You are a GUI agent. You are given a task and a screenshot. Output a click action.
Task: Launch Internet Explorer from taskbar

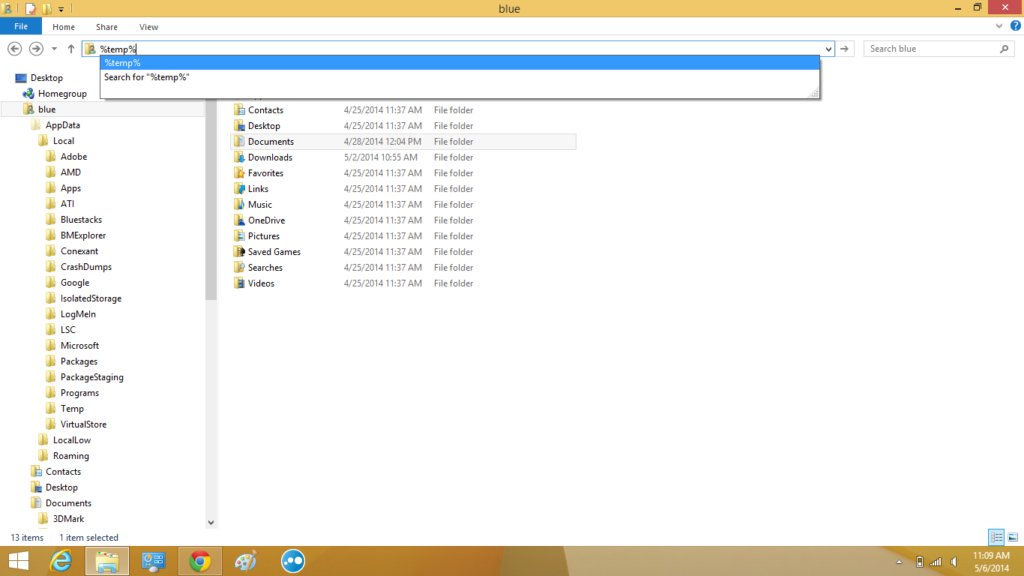(x=61, y=561)
